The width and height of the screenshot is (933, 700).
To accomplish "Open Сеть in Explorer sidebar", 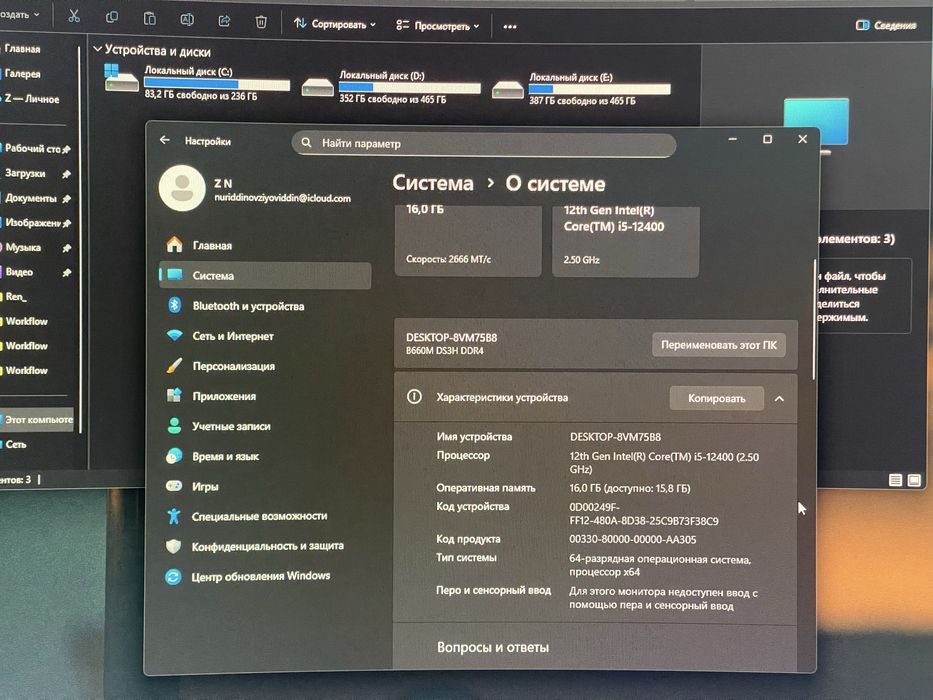I will pos(15,445).
